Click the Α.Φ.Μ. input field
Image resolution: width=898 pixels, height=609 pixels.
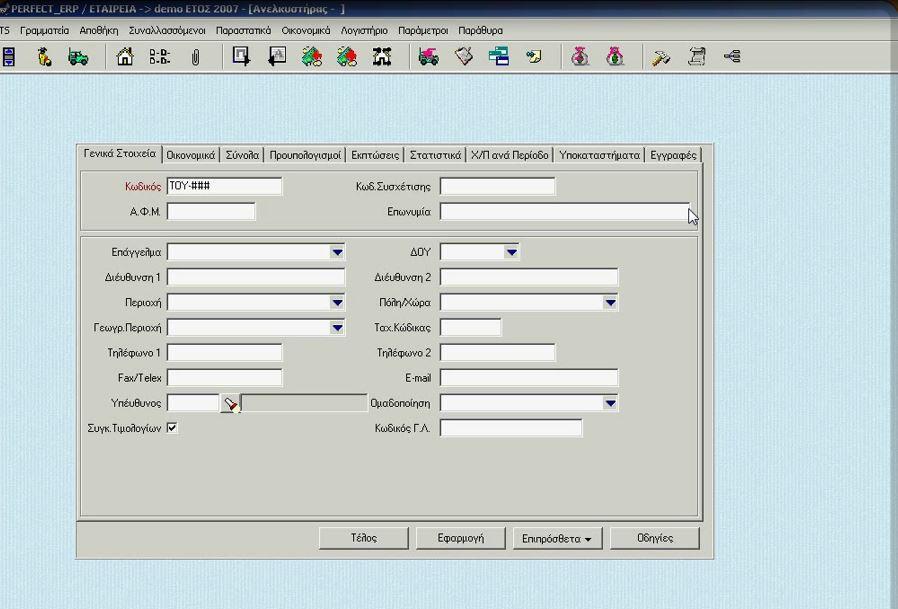click(211, 211)
